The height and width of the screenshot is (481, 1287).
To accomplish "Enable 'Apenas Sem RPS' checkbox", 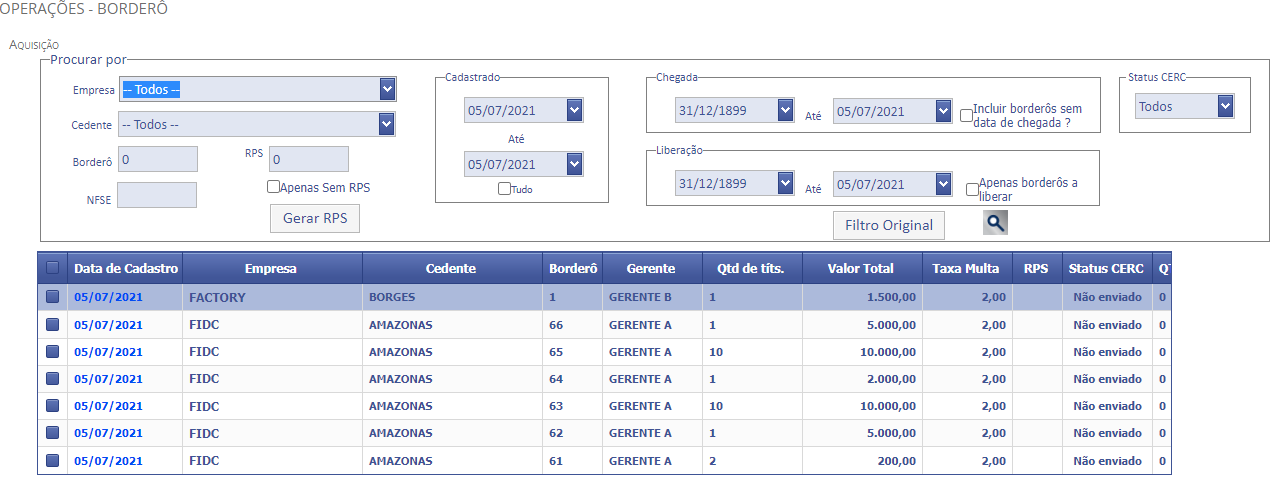I will point(273,187).
